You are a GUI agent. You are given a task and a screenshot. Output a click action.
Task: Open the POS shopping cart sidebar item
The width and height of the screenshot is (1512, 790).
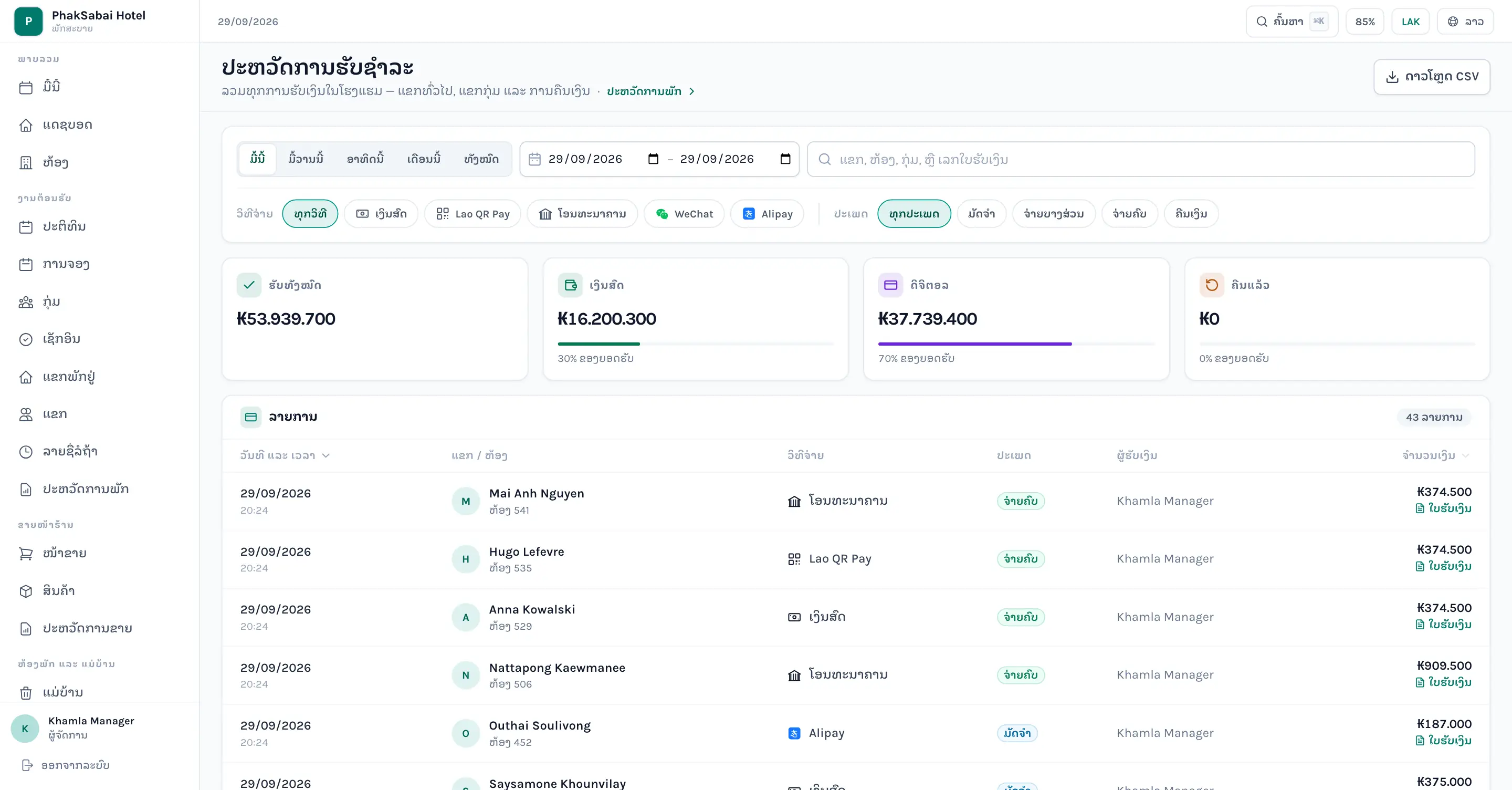click(x=26, y=553)
